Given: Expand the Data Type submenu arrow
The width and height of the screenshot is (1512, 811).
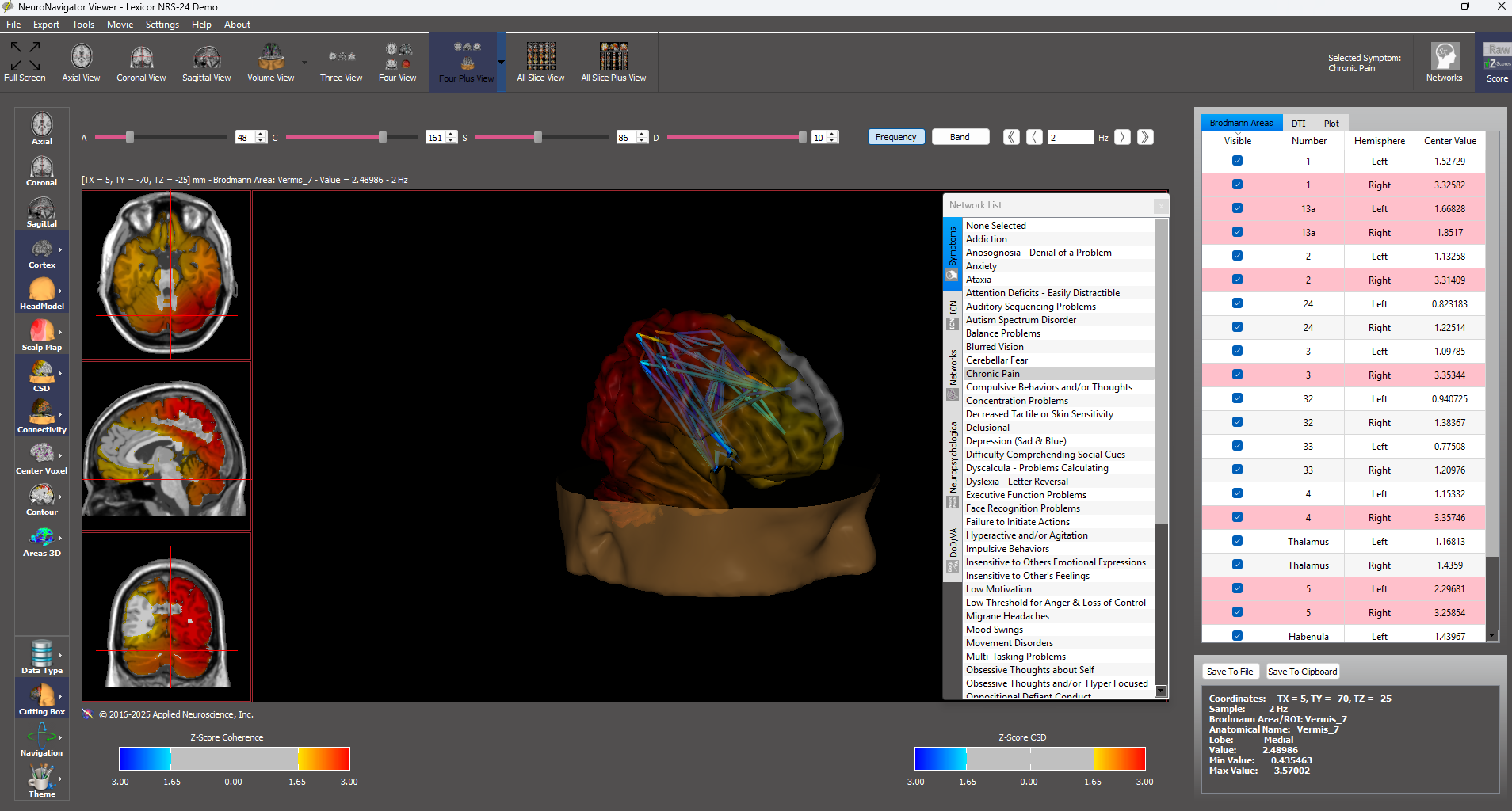Looking at the screenshot, I should click(x=60, y=655).
